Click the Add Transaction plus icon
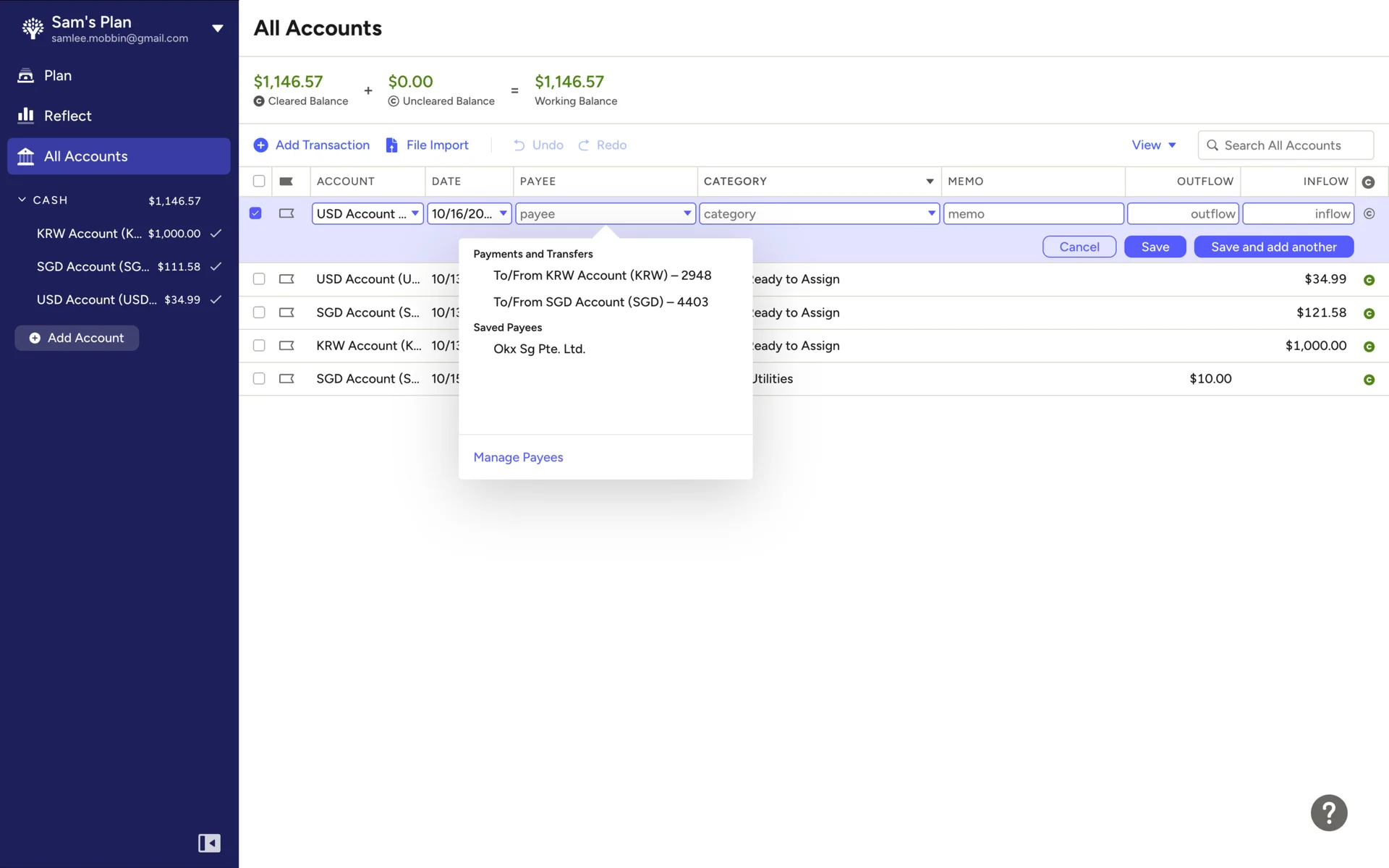Image resolution: width=1389 pixels, height=868 pixels. pyautogui.click(x=260, y=145)
